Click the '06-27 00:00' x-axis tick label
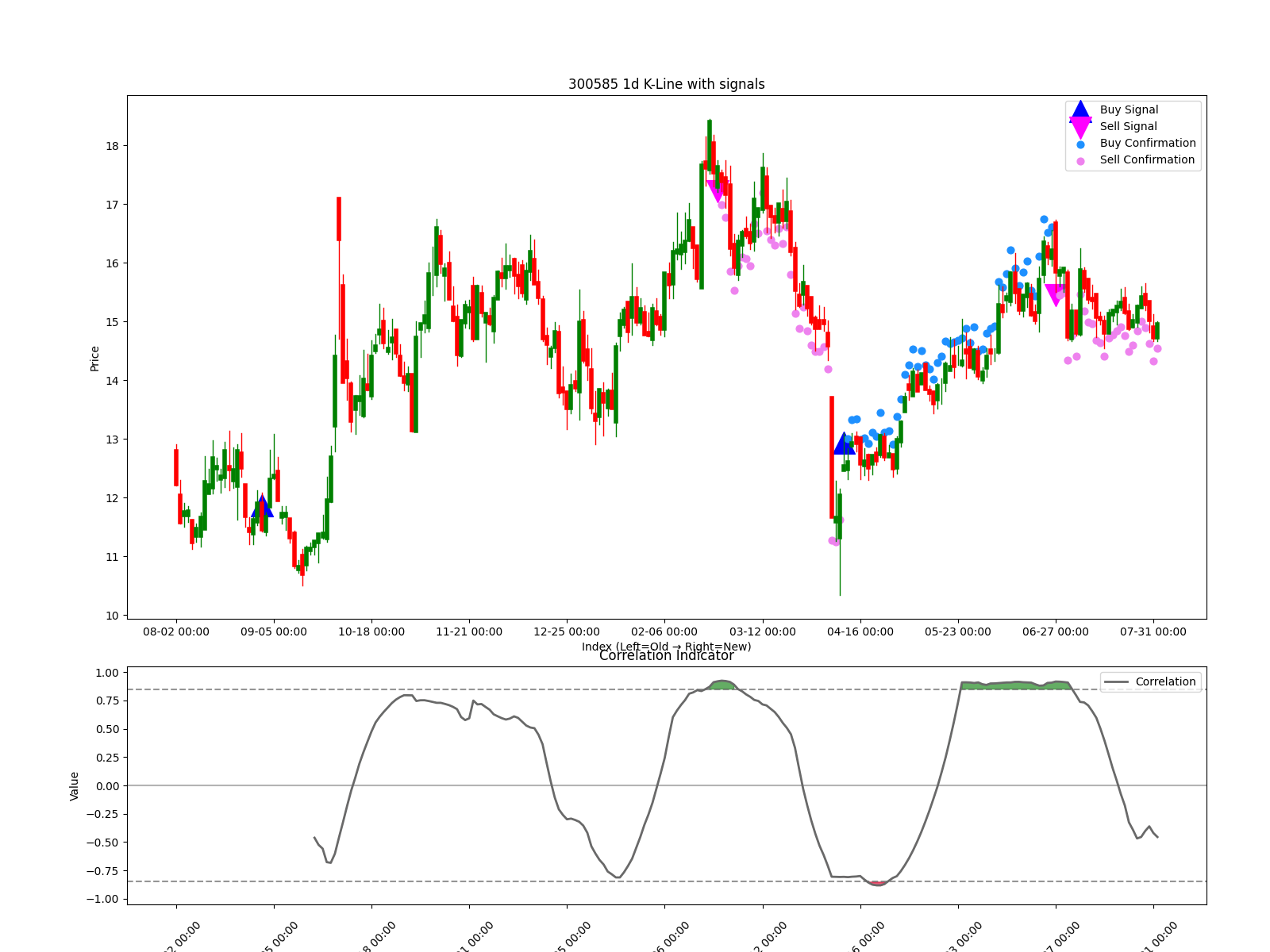 pyautogui.click(x=1056, y=632)
